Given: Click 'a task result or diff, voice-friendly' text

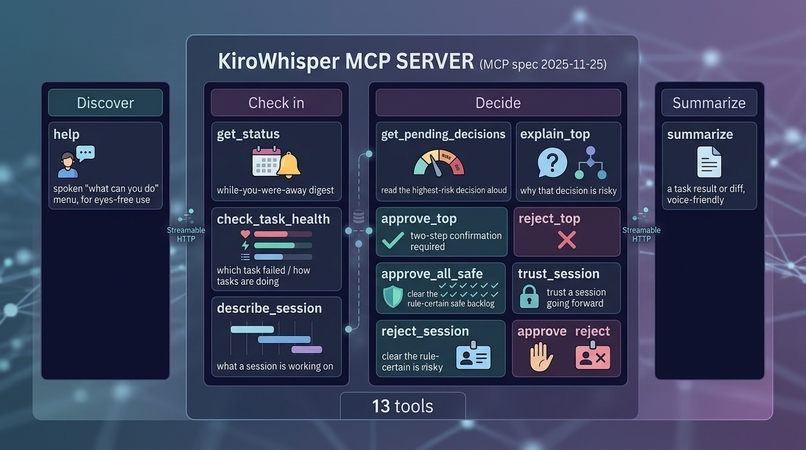Looking at the screenshot, I should [706, 194].
